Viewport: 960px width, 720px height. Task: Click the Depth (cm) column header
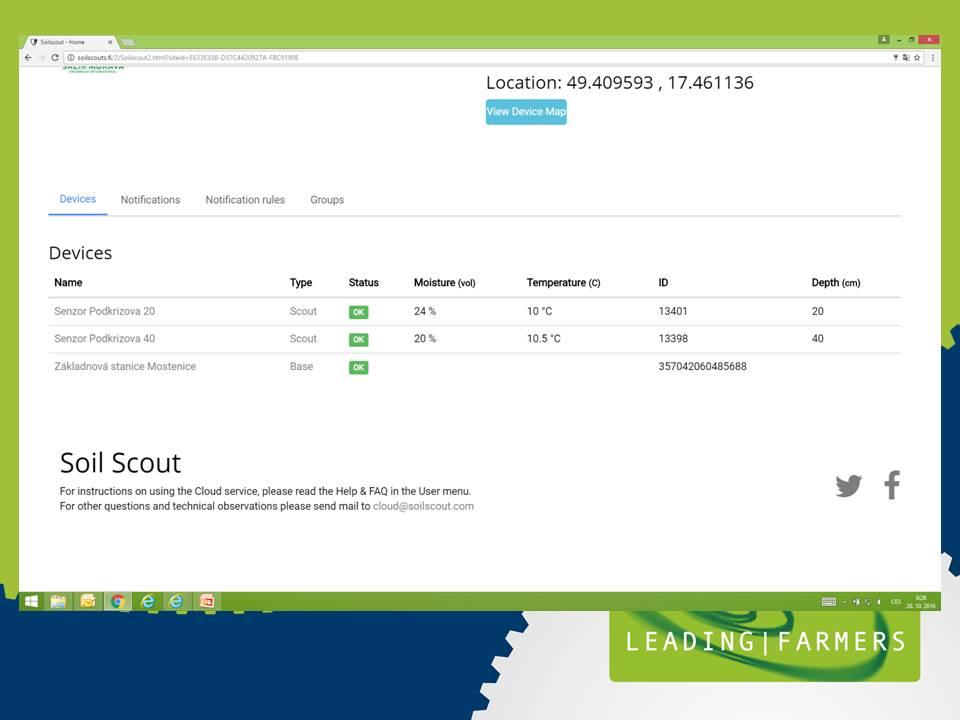pos(836,282)
